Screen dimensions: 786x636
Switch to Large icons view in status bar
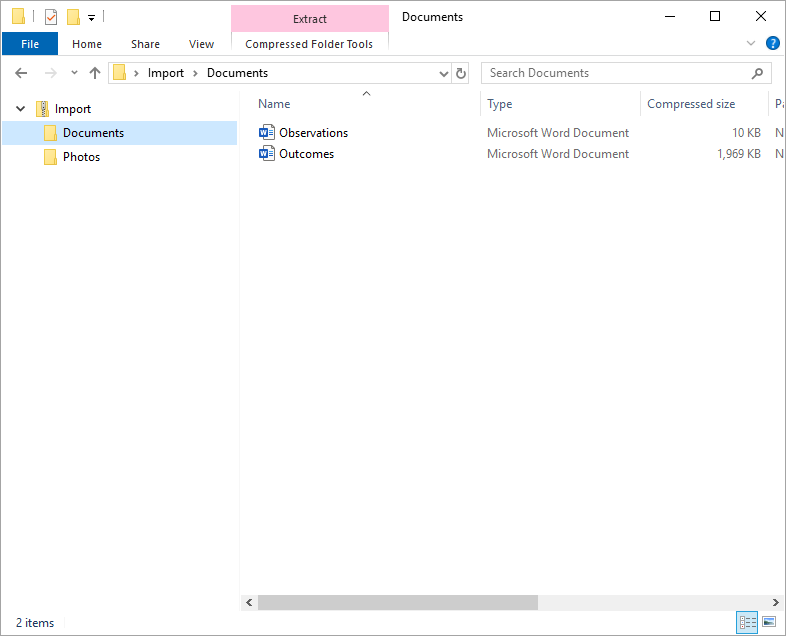click(769, 622)
